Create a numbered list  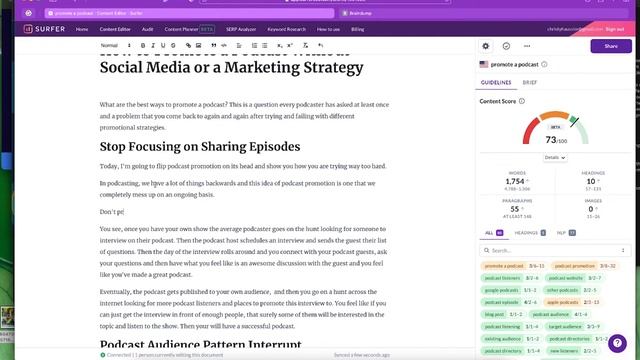click(x=254, y=45)
